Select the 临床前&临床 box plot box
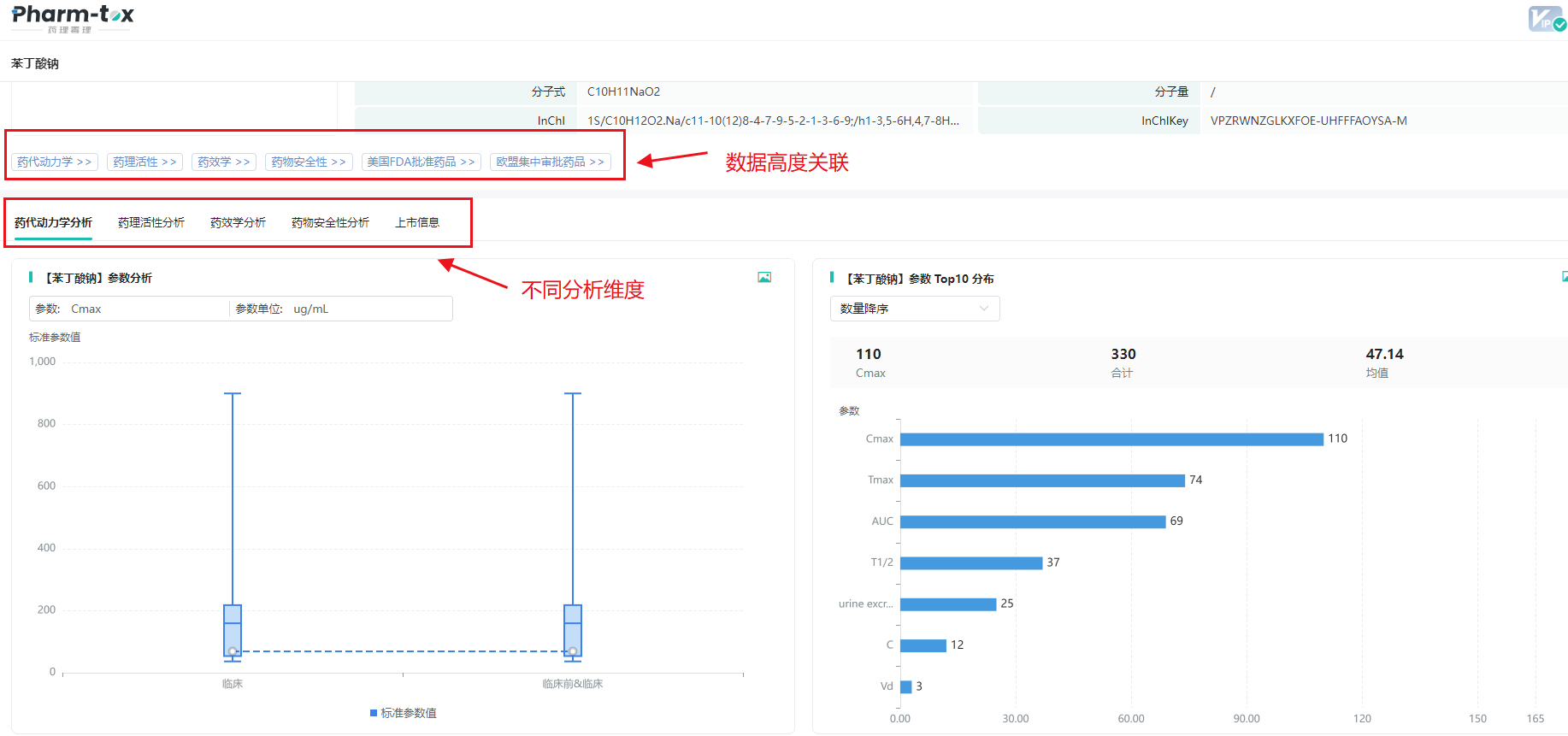 click(573, 630)
